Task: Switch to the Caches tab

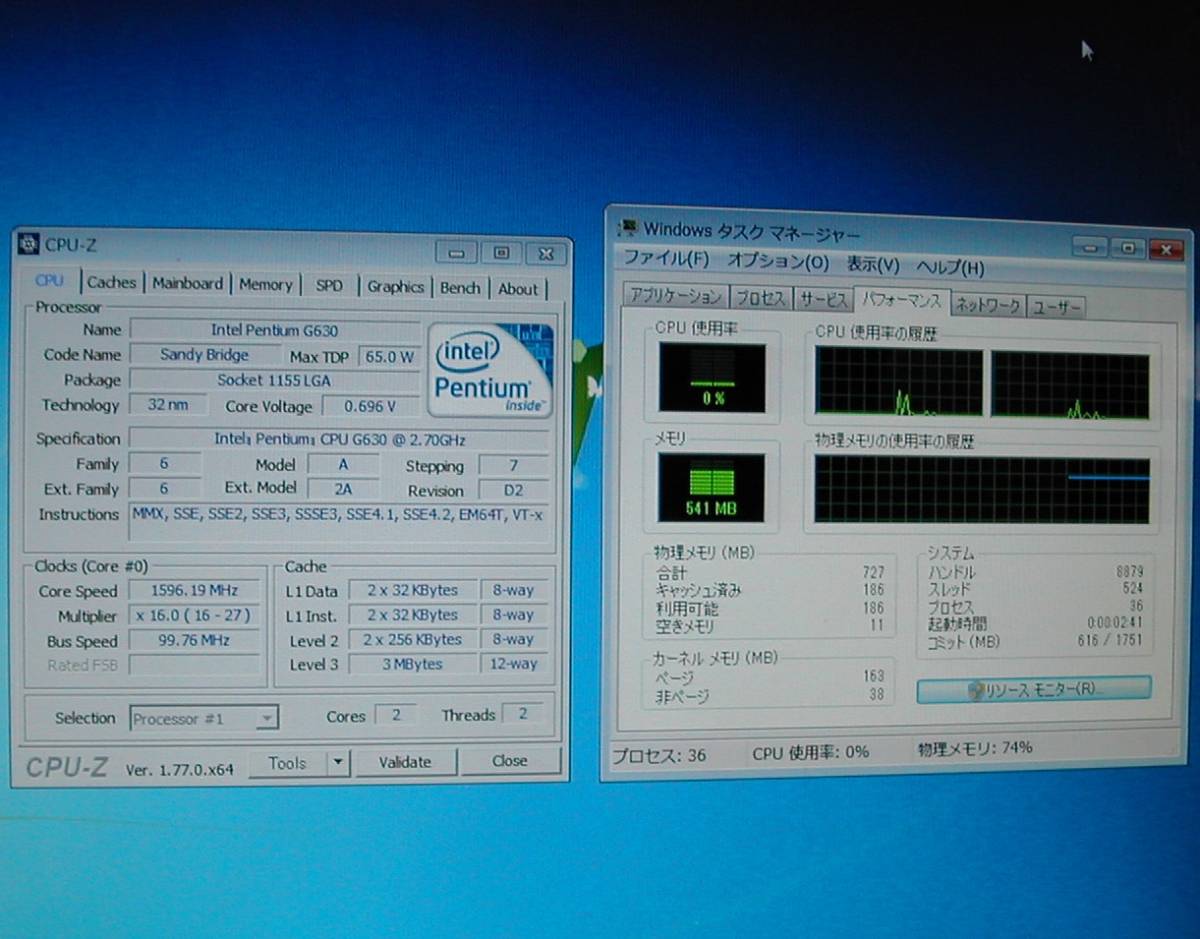Action: click(x=111, y=283)
